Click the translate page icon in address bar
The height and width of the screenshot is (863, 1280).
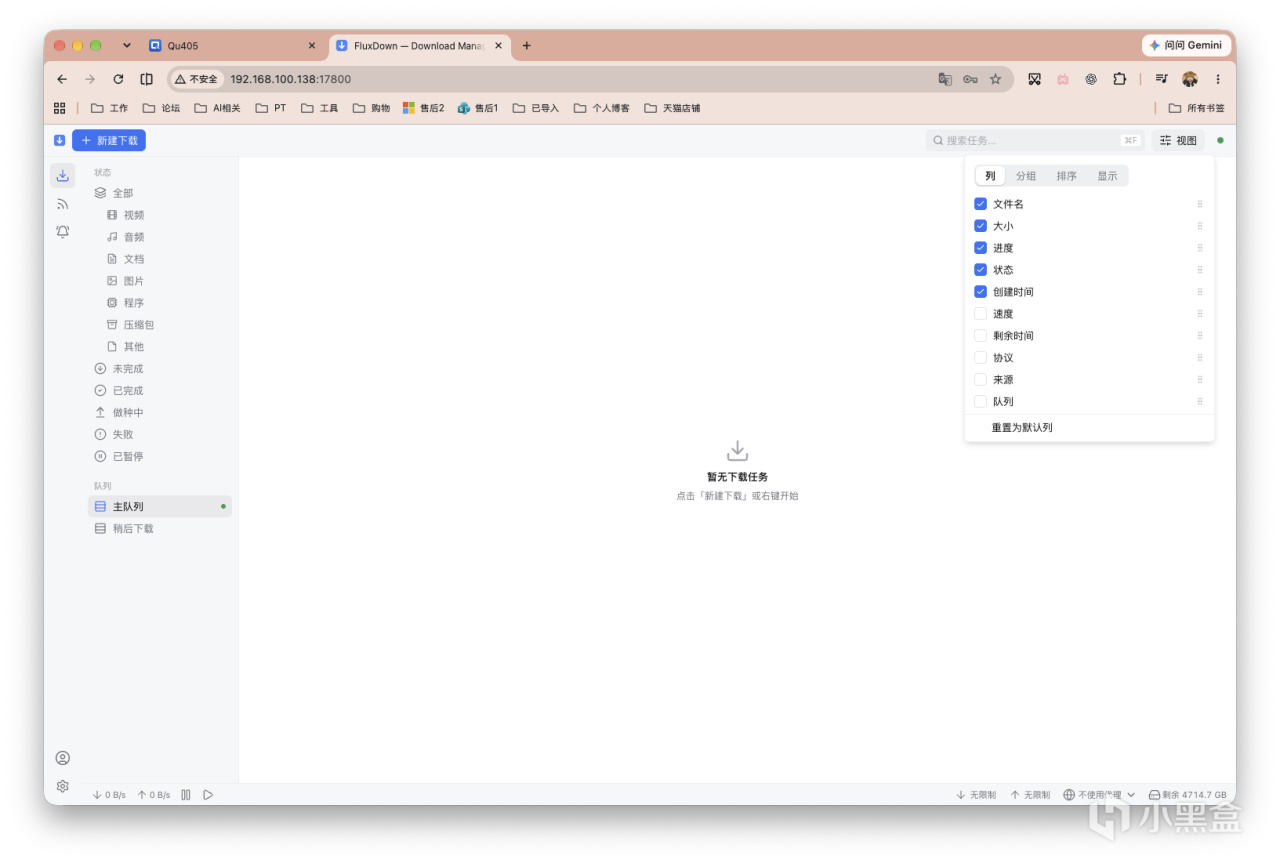coord(944,79)
